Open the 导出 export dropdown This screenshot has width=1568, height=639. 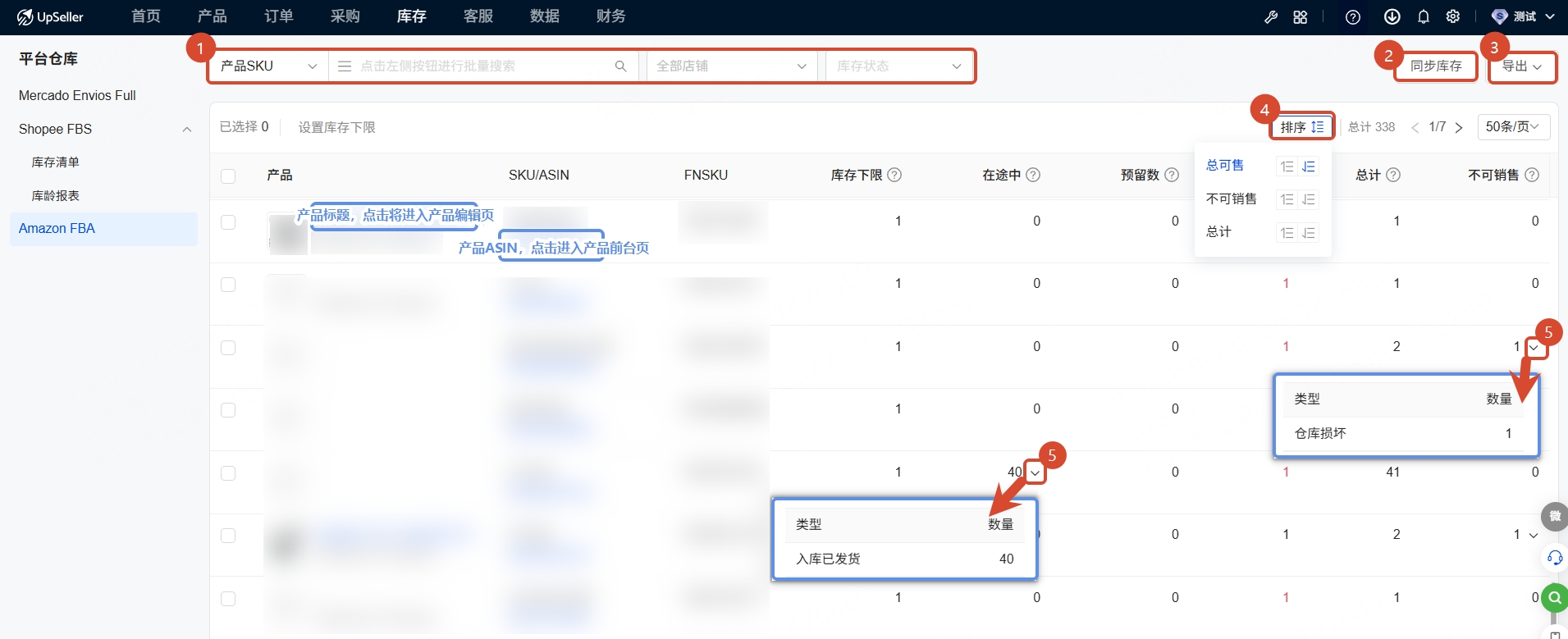pyautogui.click(x=1521, y=66)
